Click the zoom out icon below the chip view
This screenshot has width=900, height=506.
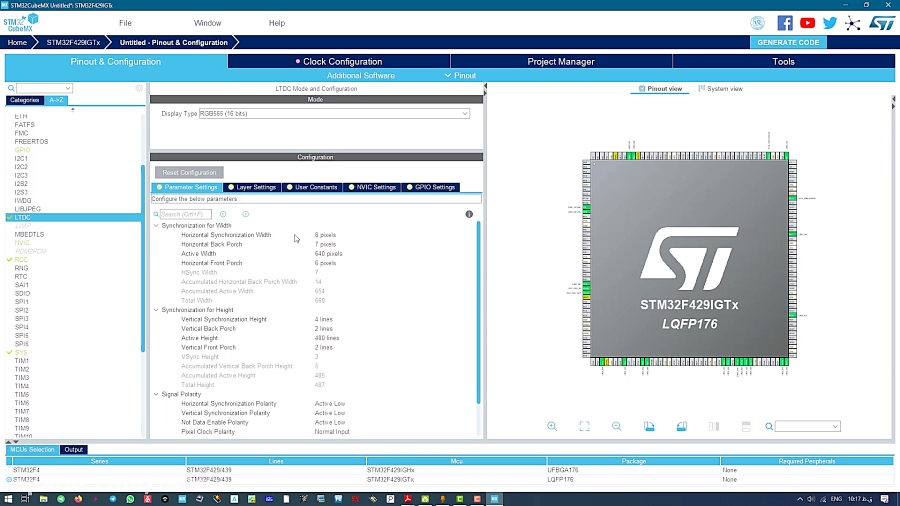pos(617,426)
